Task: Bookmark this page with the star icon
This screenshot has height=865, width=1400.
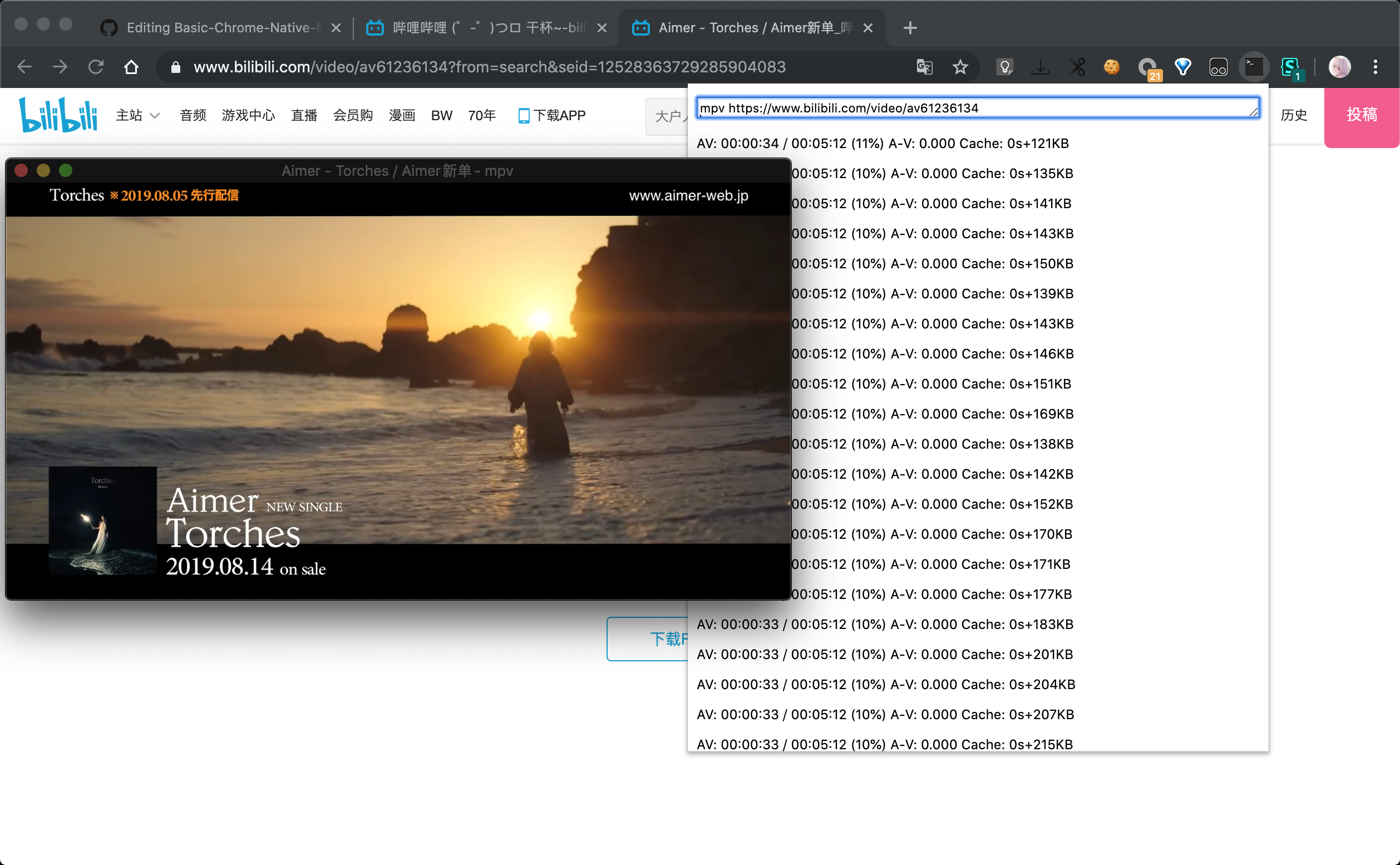Action: [960, 67]
